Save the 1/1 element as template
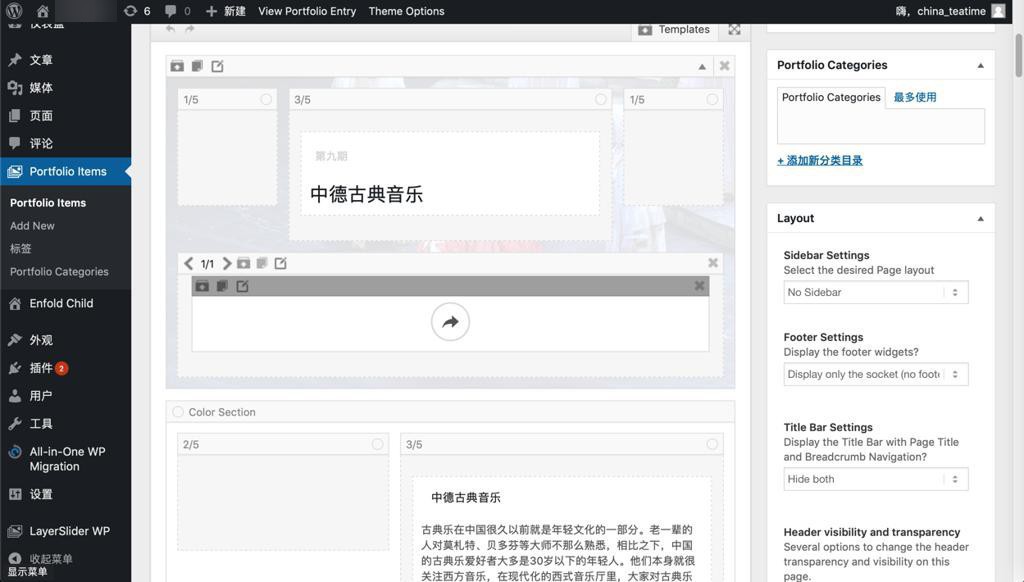1024x582 pixels. (x=243, y=263)
